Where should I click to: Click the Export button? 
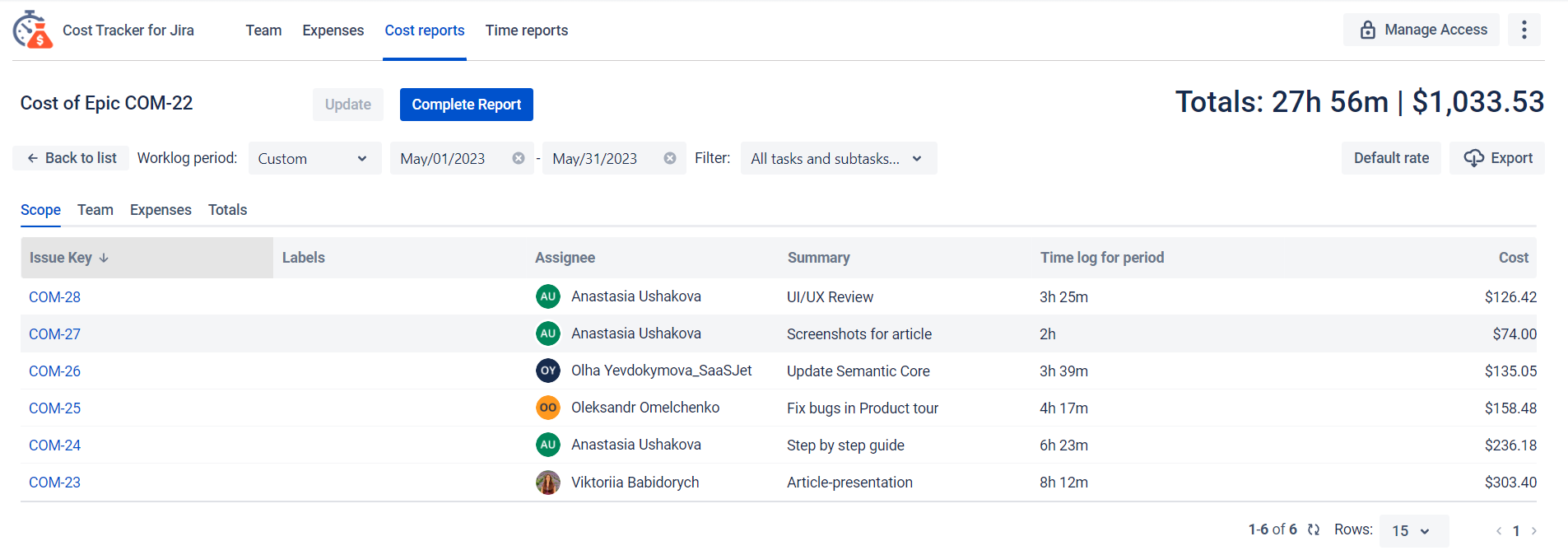click(x=1497, y=158)
